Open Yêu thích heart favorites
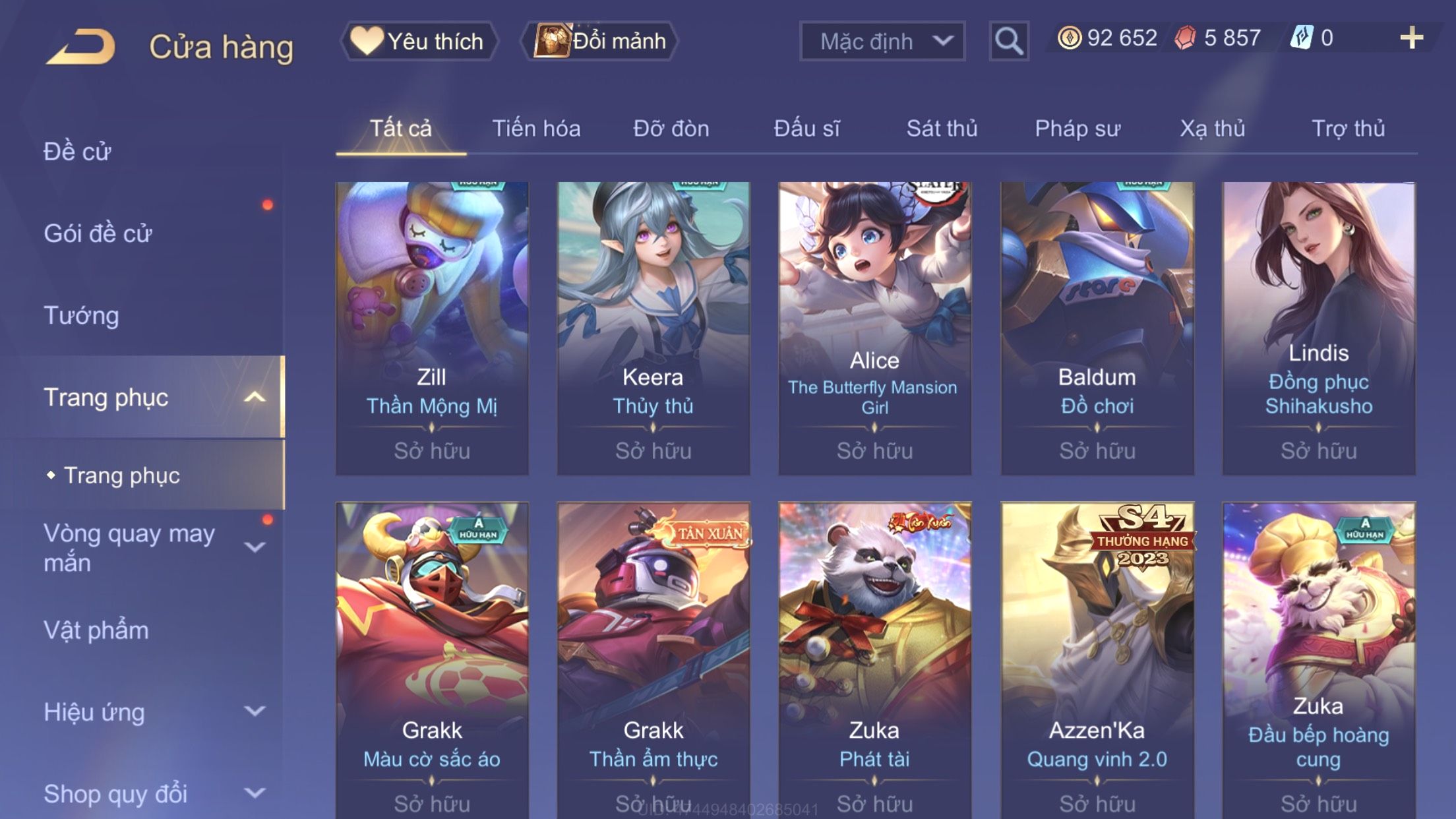Viewport: 1456px width, 819px height. (419, 41)
